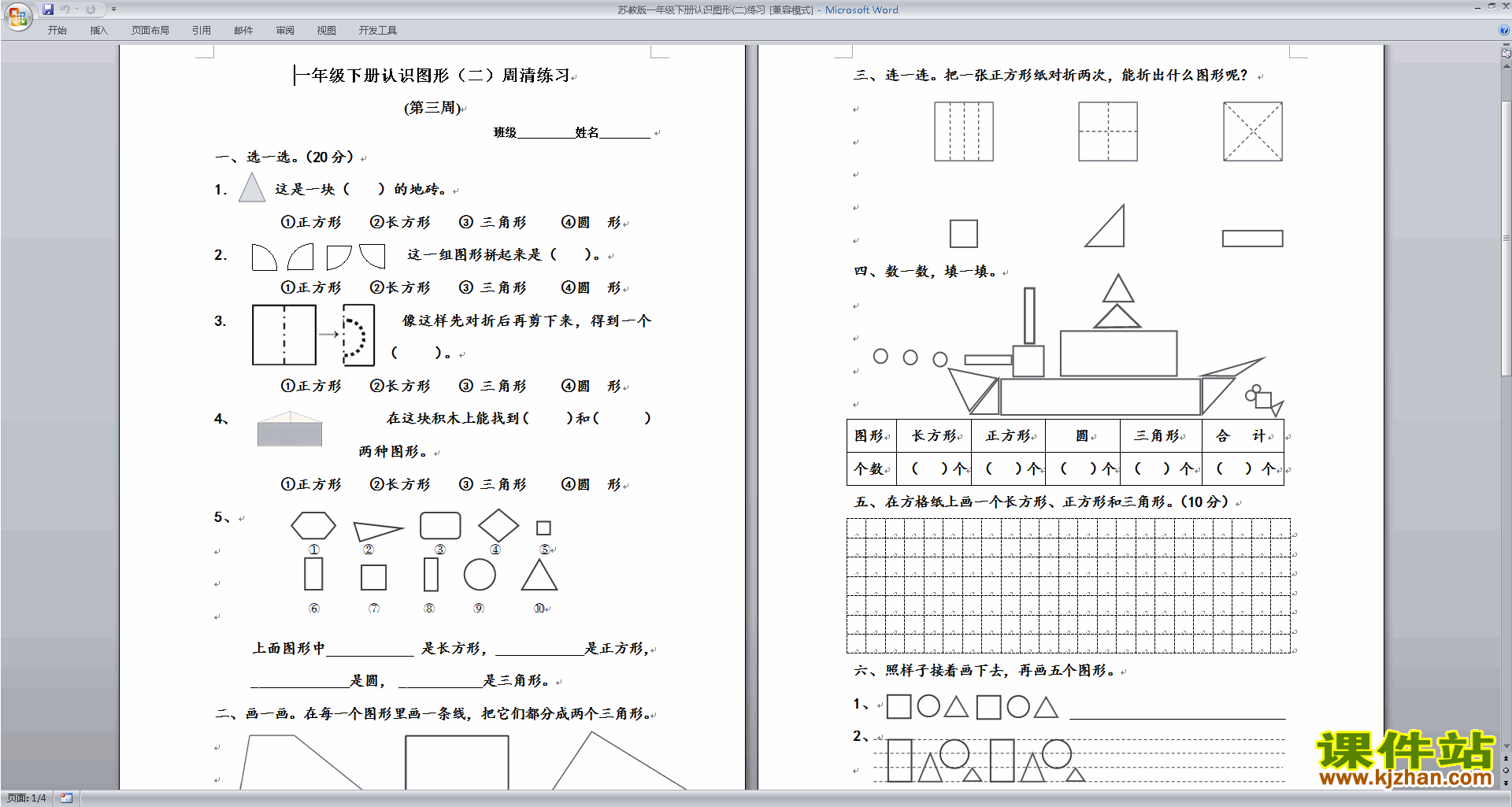Viewport: 1512px width, 807px height.
Task: Click the Redo/Repeat icon
Action: pos(91,9)
